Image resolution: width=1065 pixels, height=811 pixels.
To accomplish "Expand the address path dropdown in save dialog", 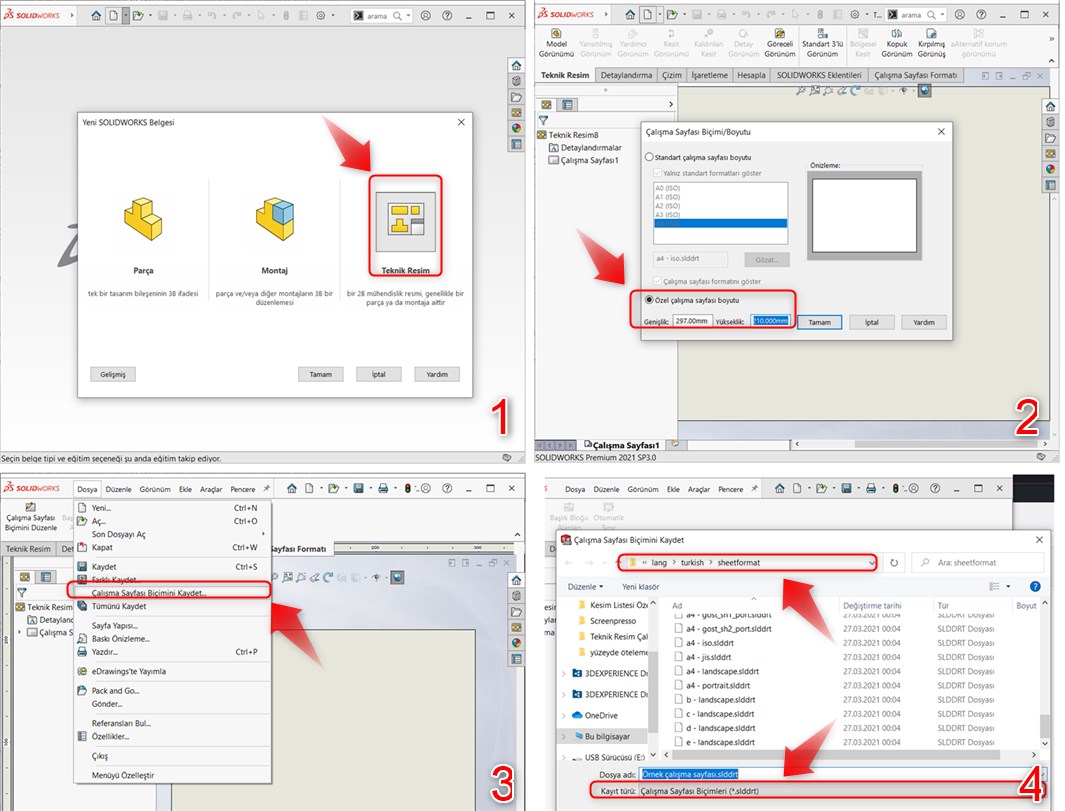I will tap(871, 563).
